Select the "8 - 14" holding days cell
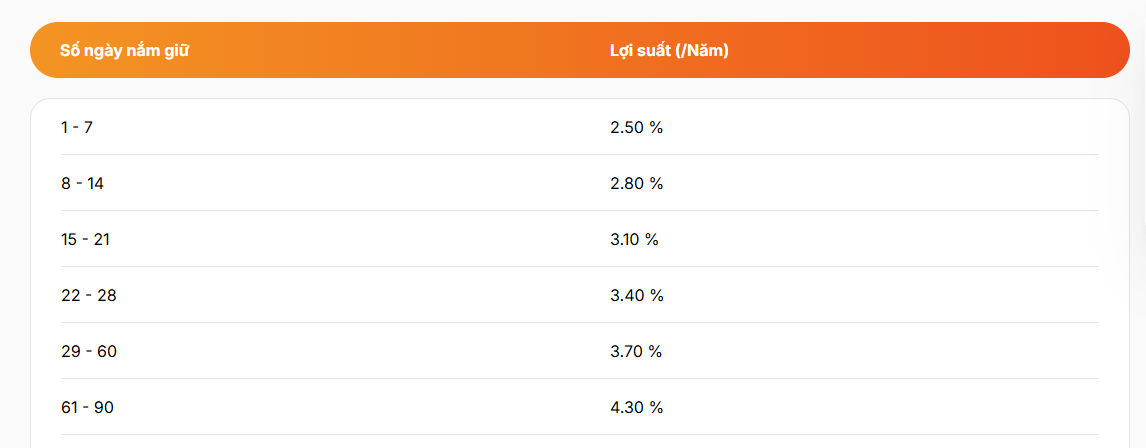The width and height of the screenshot is (1146, 448). (83, 183)
